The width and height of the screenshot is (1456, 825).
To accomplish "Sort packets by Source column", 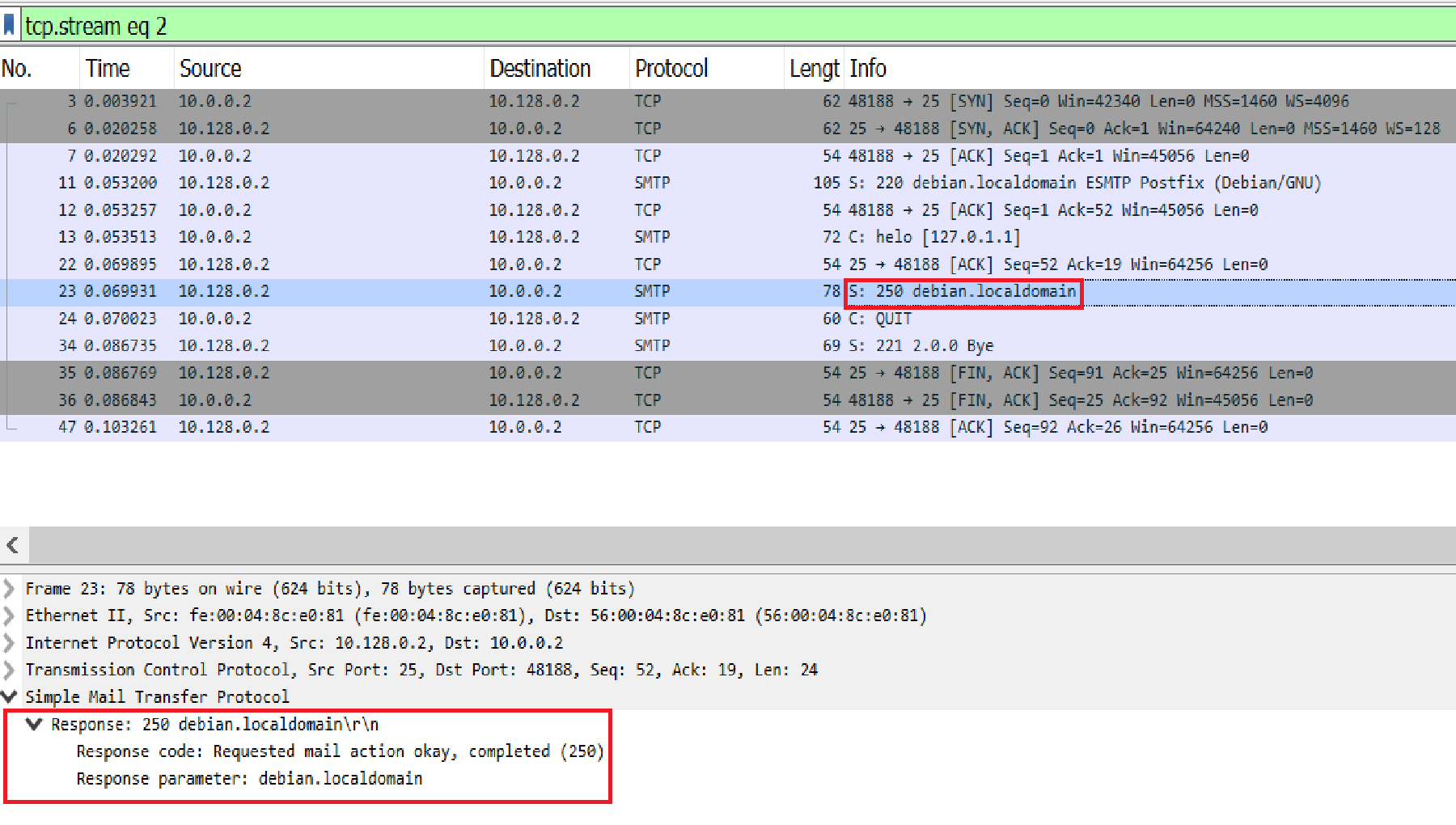I will click(210, 68).
